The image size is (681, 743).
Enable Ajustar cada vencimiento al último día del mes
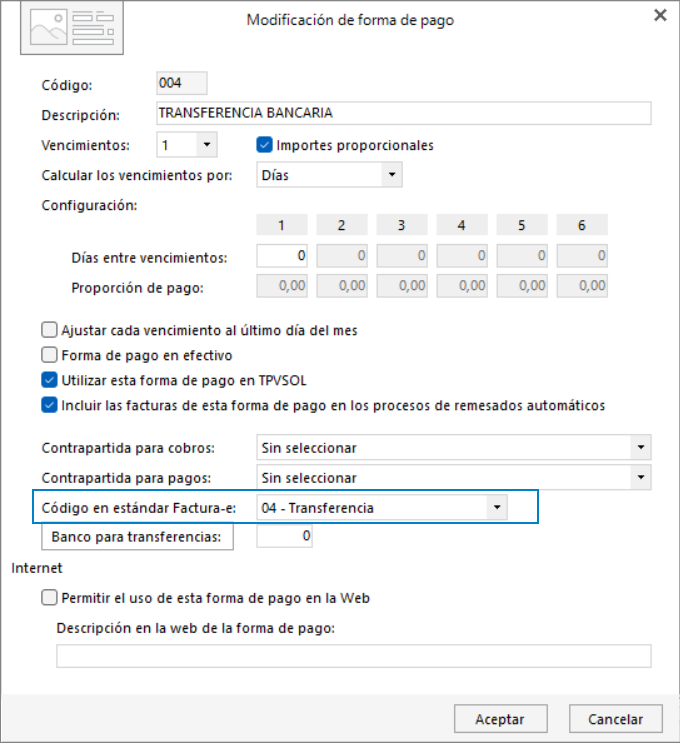click(49, 330)
